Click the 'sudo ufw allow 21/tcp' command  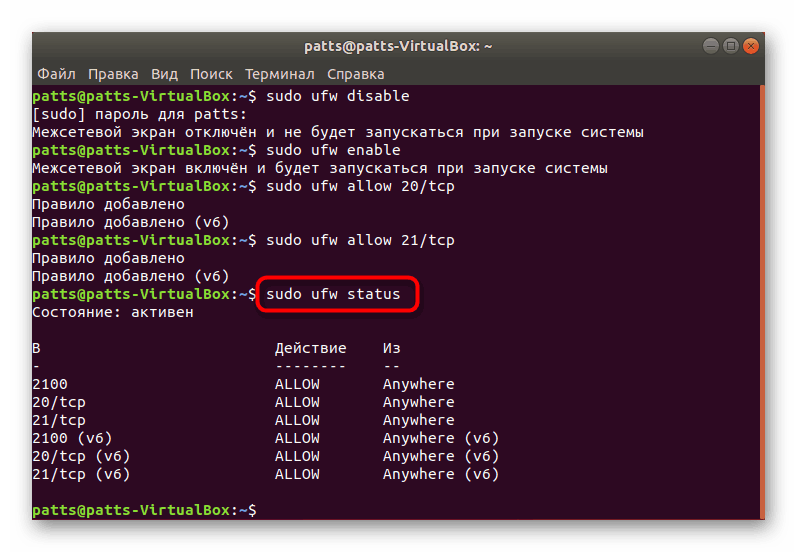pyautogui.click(x=360, y=240)
